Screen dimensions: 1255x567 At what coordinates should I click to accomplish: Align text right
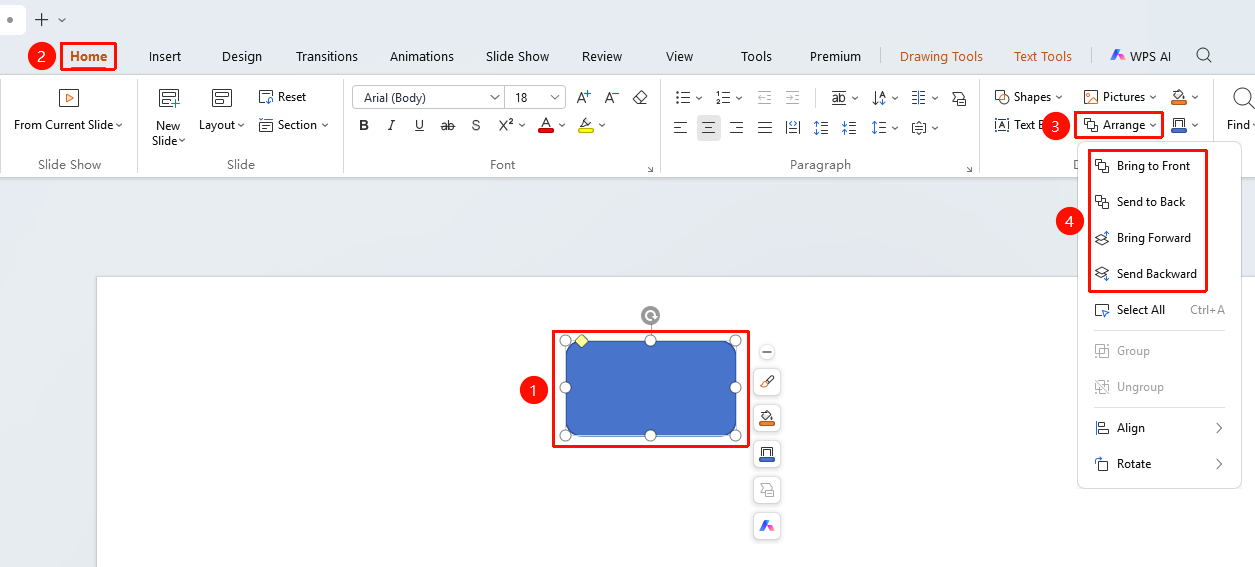(737, 127)
